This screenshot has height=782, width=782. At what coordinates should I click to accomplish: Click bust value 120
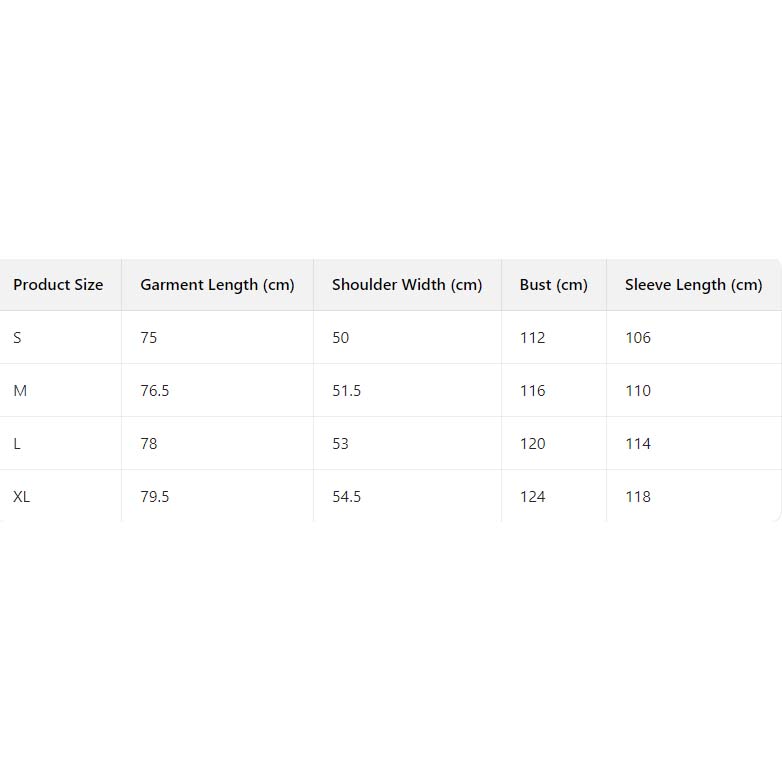[x=533, y=444]
